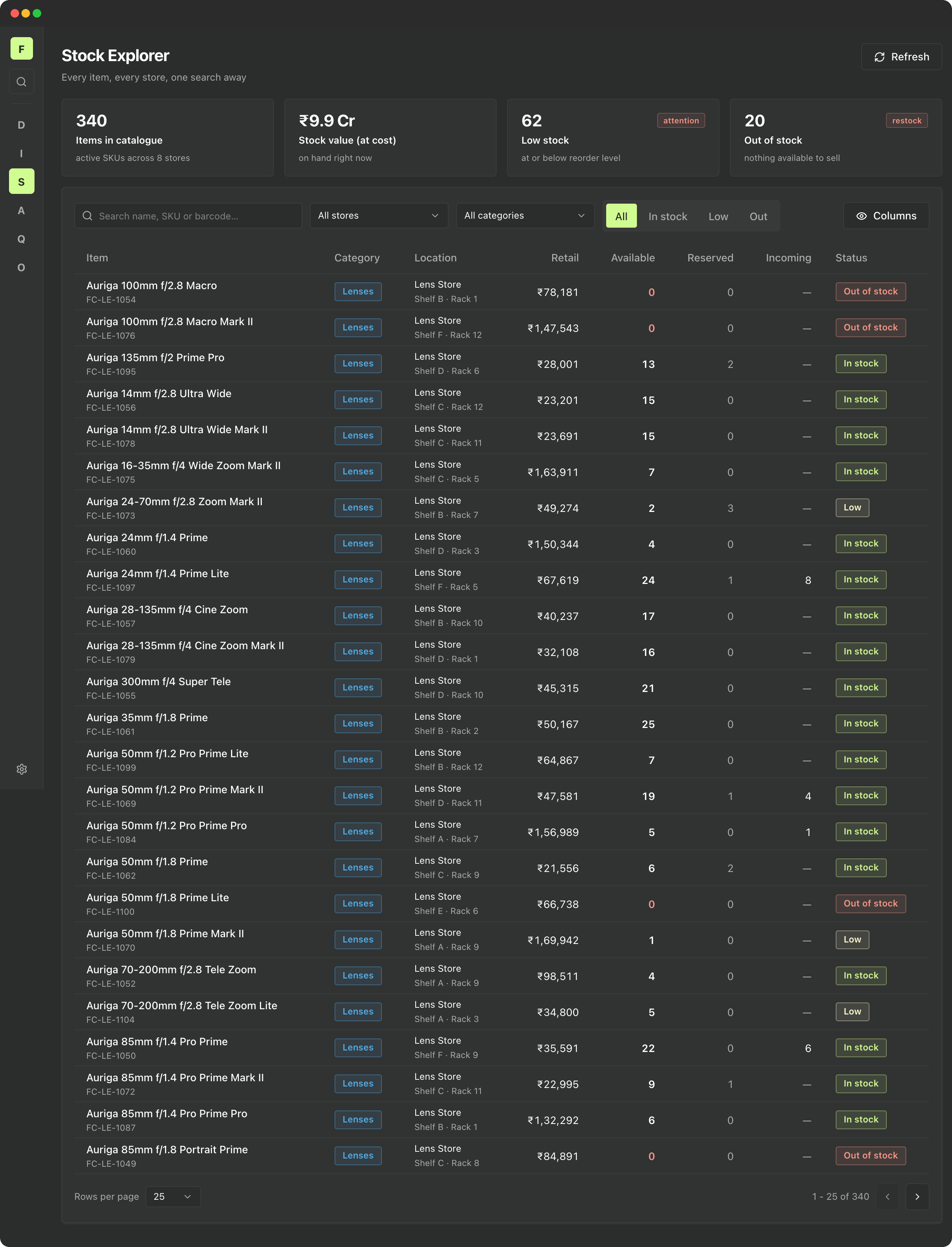This screenshot has height=1247, width=952.
Task: Select the S stock section in sidebar
Action: point(21,182)
